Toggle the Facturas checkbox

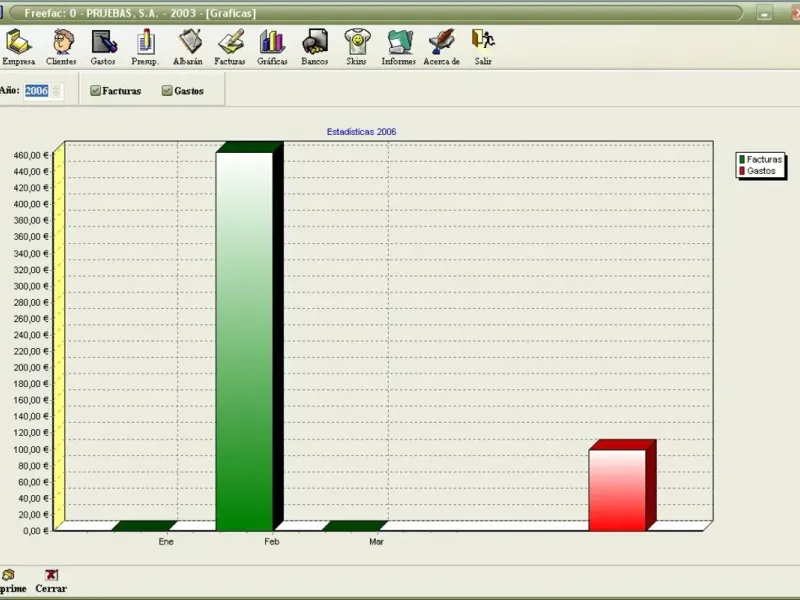pyautogui.click(x=95, y=91)
